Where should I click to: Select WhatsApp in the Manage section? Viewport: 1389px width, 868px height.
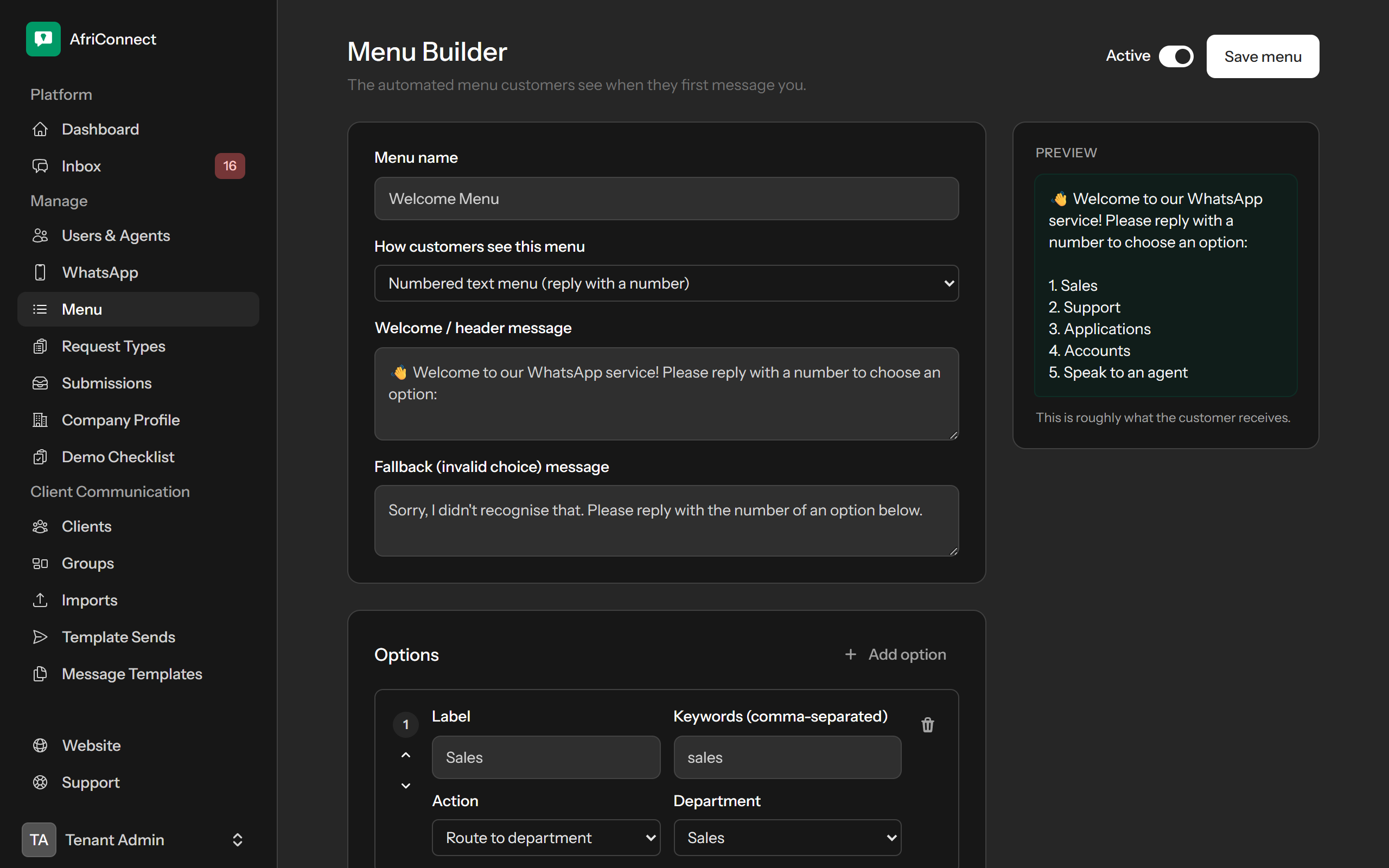tap(138, 272)
